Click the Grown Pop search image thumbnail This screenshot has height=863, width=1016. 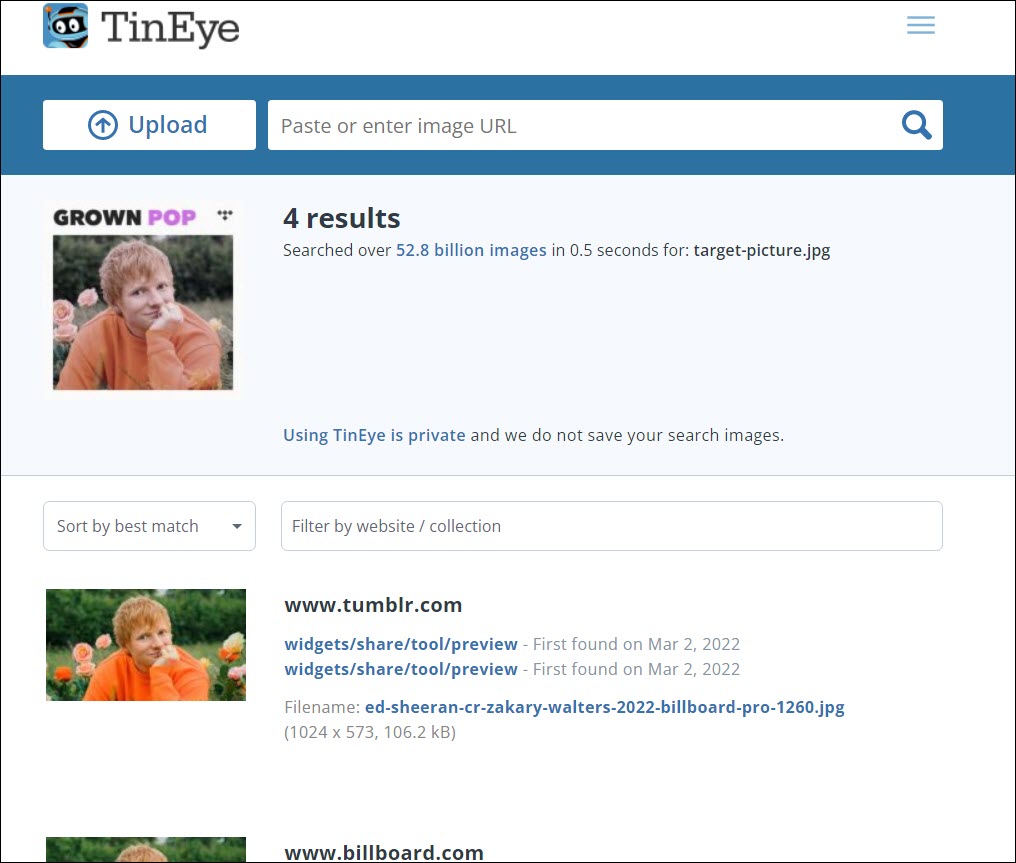tap(143, 298)
